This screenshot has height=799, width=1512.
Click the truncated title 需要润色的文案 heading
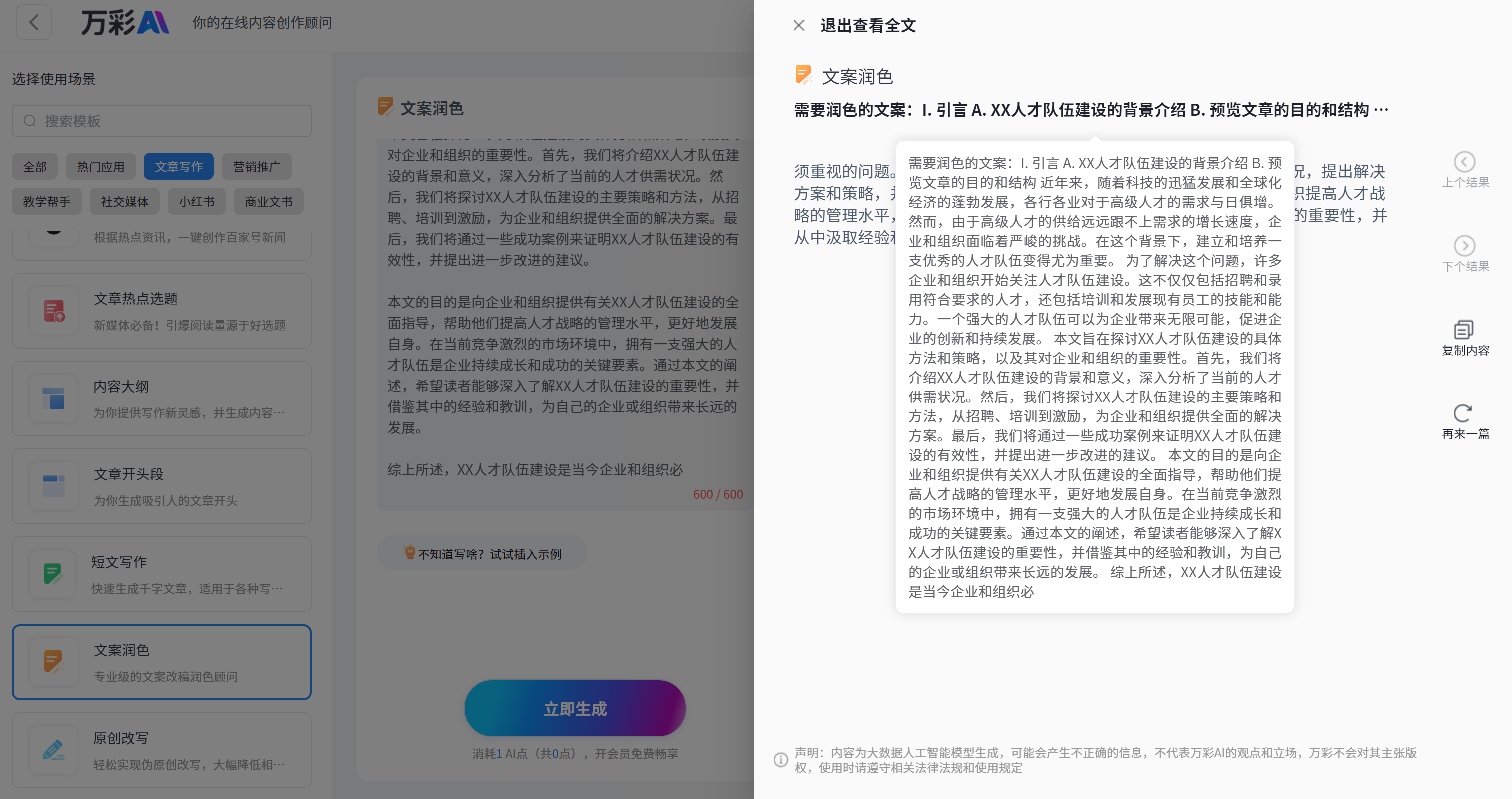click(1091, 110)
